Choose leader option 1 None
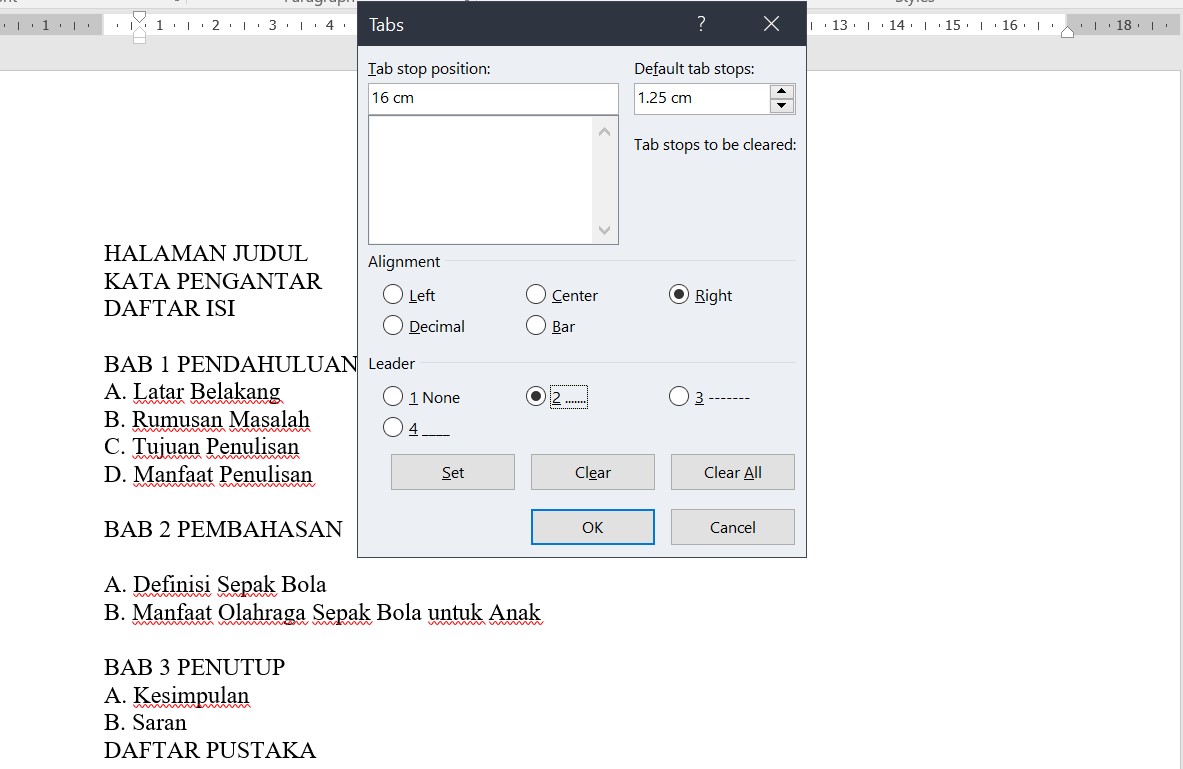 tap(393, 396)
